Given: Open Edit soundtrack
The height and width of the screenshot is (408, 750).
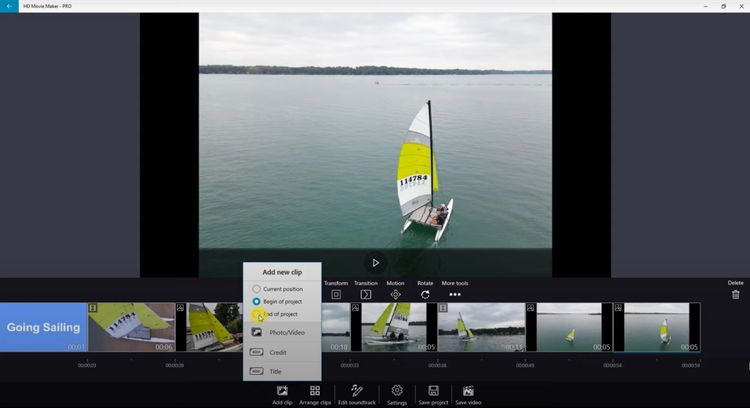Looking at the screenshot, I should pyautogui.click(x=357, y=395).
